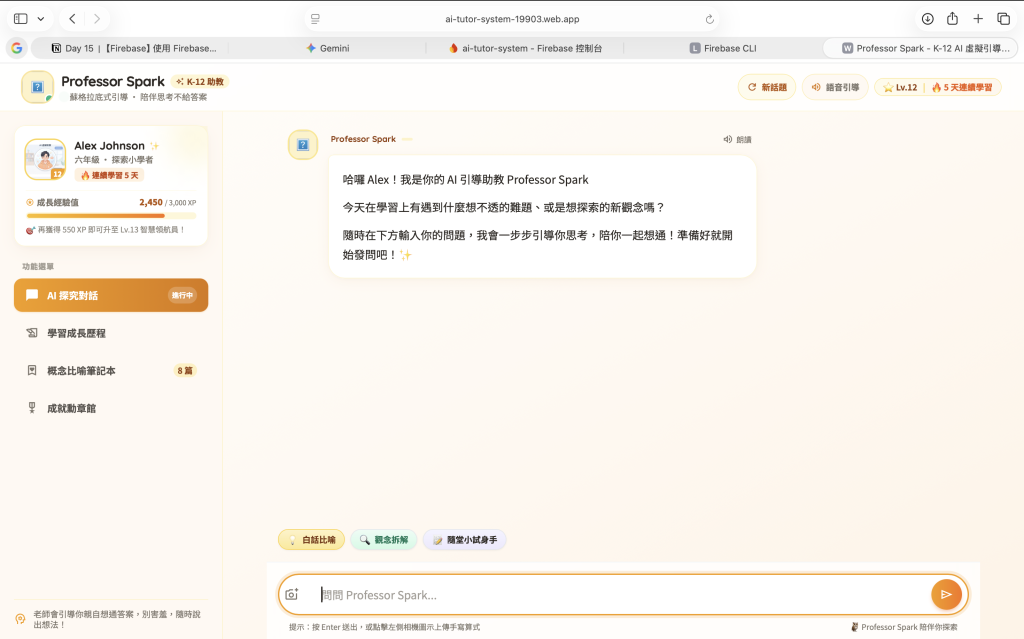Go back with the browser back arrow
This screenshot has width=1024, height=639.
pos(72,19)
